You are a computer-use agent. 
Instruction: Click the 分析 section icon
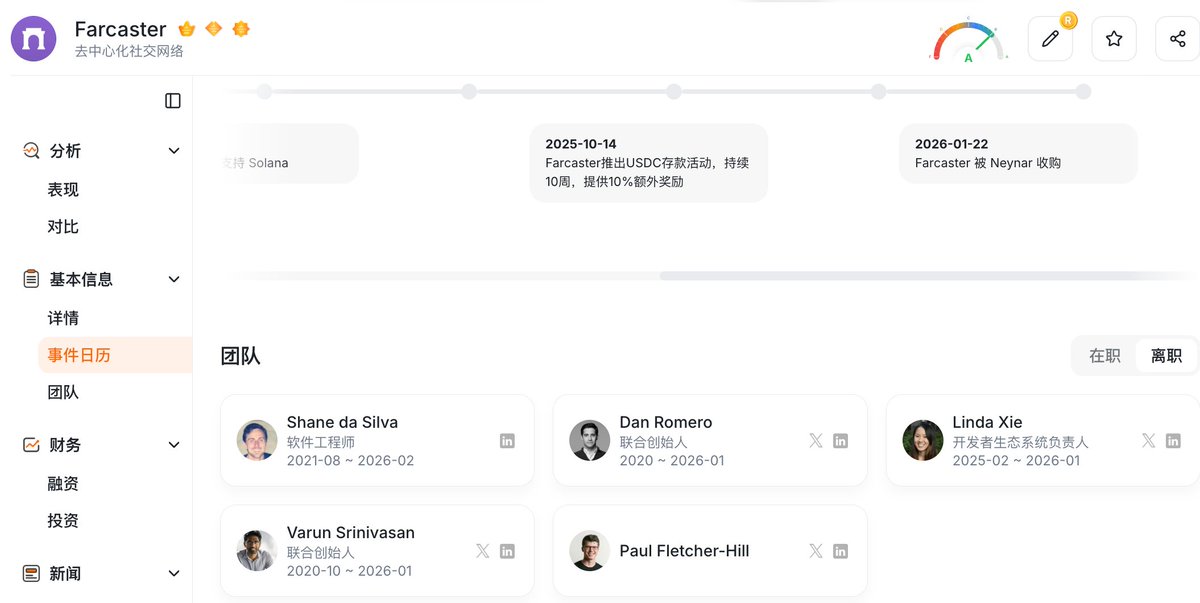click(32, 151)
